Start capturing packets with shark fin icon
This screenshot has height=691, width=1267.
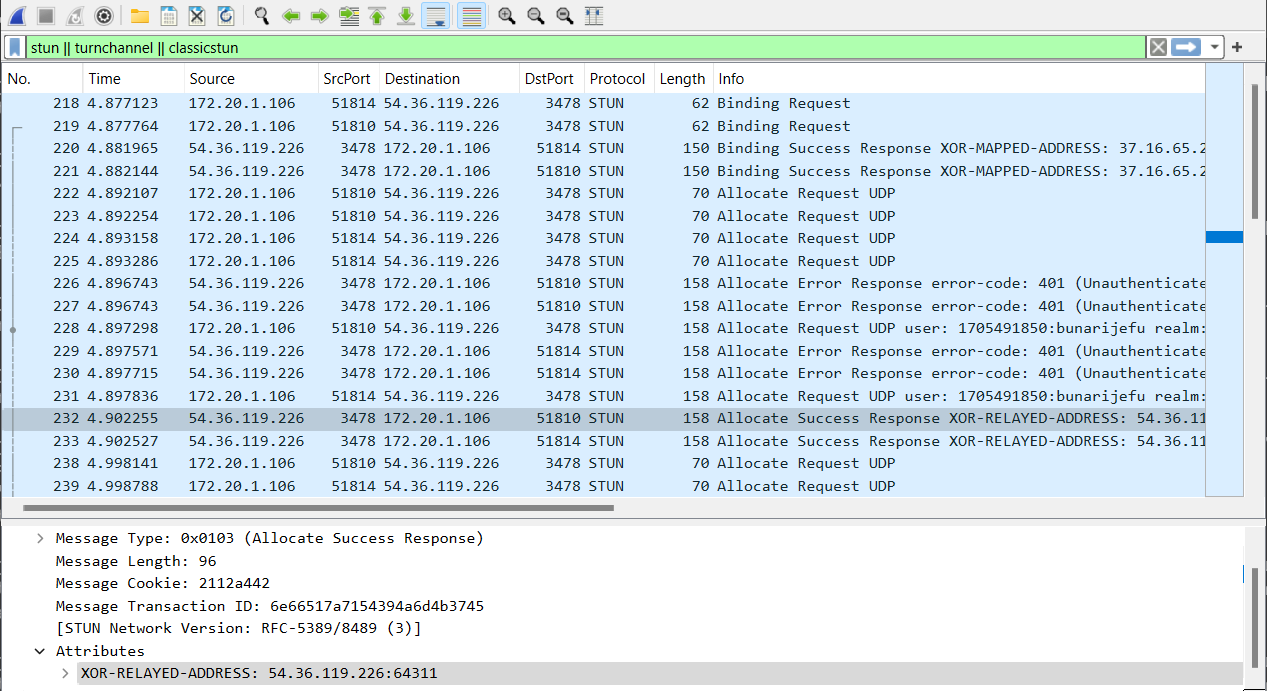click(x=18, y=16)
